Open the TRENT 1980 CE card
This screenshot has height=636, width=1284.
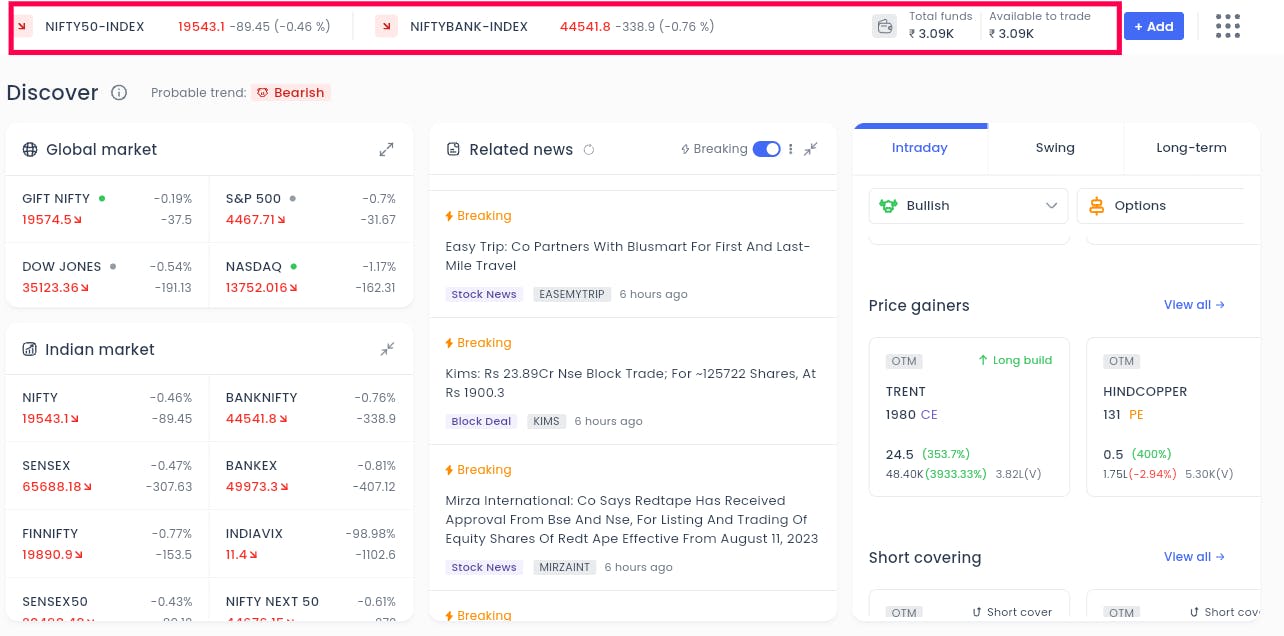pyautogui.click(x=968, y=417)
